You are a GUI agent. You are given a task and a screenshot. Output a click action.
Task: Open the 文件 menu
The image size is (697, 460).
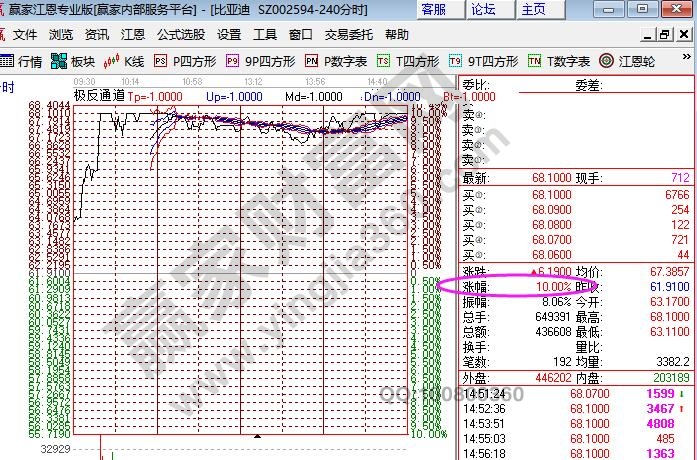point(24,34)
